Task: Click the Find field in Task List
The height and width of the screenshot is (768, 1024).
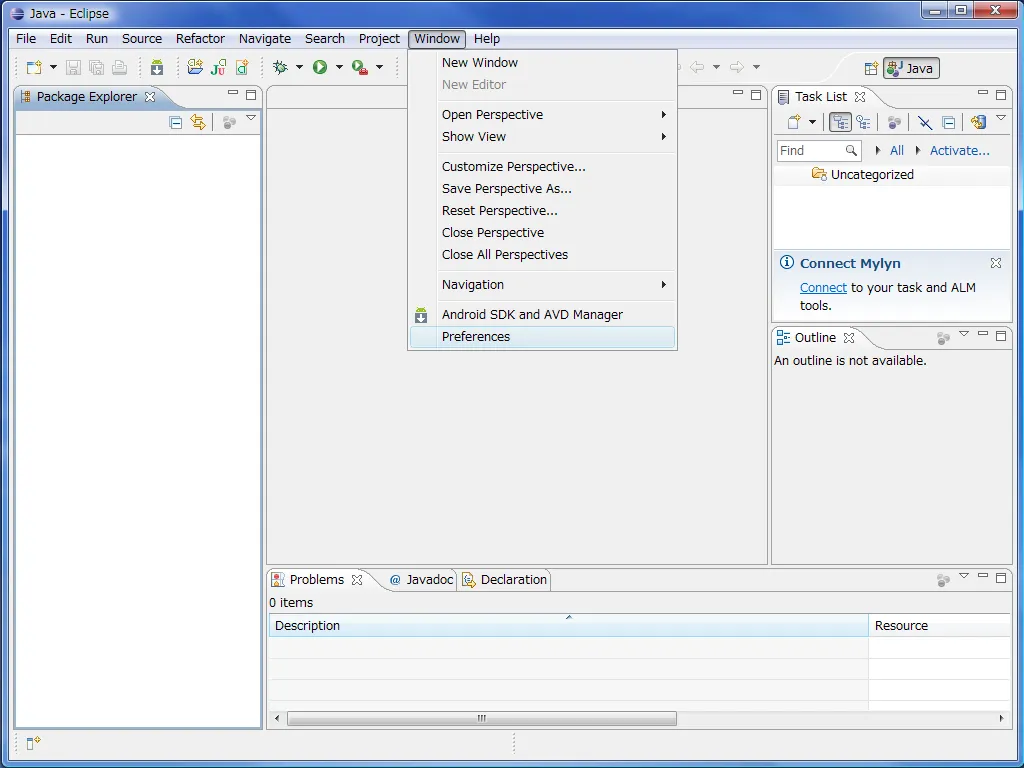Action: 819,150
